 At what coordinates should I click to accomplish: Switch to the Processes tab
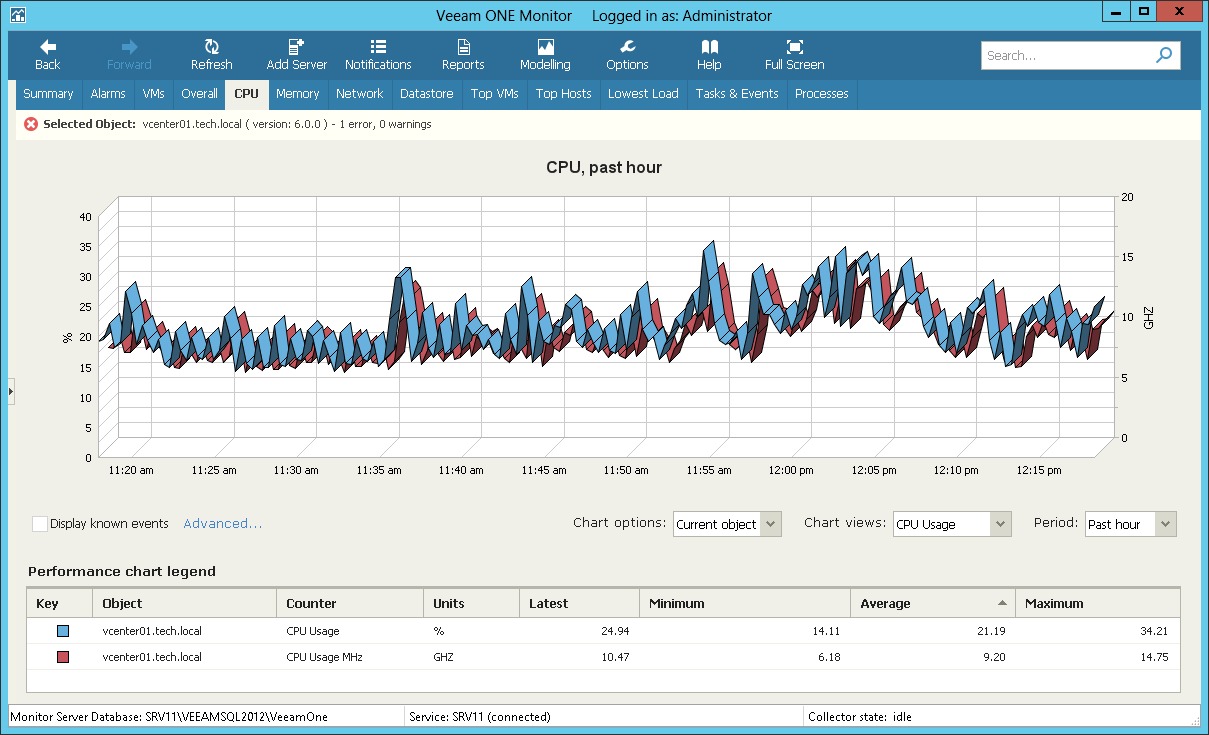point(821,94)
